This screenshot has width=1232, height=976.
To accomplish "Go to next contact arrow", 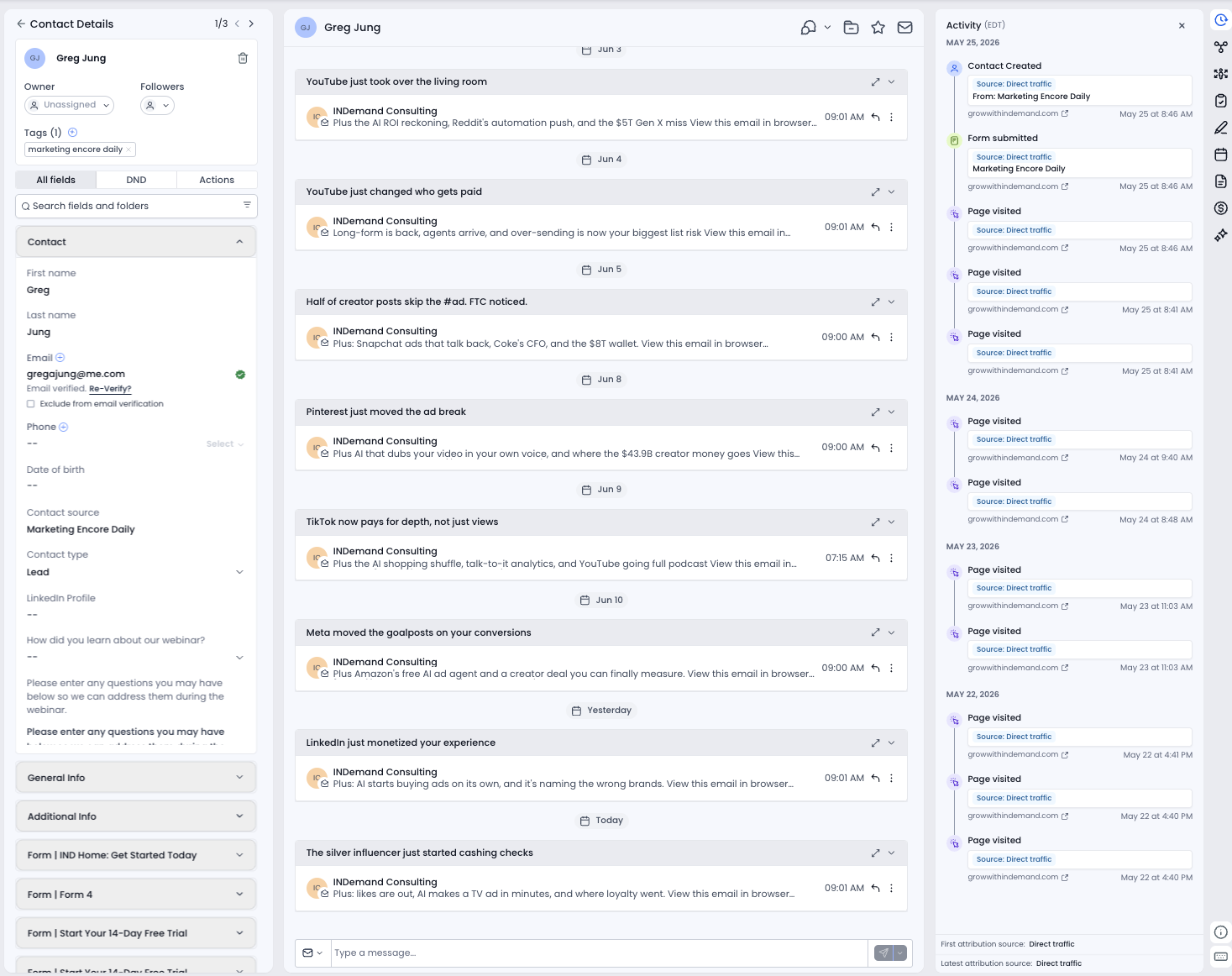I will pos(251,24).
